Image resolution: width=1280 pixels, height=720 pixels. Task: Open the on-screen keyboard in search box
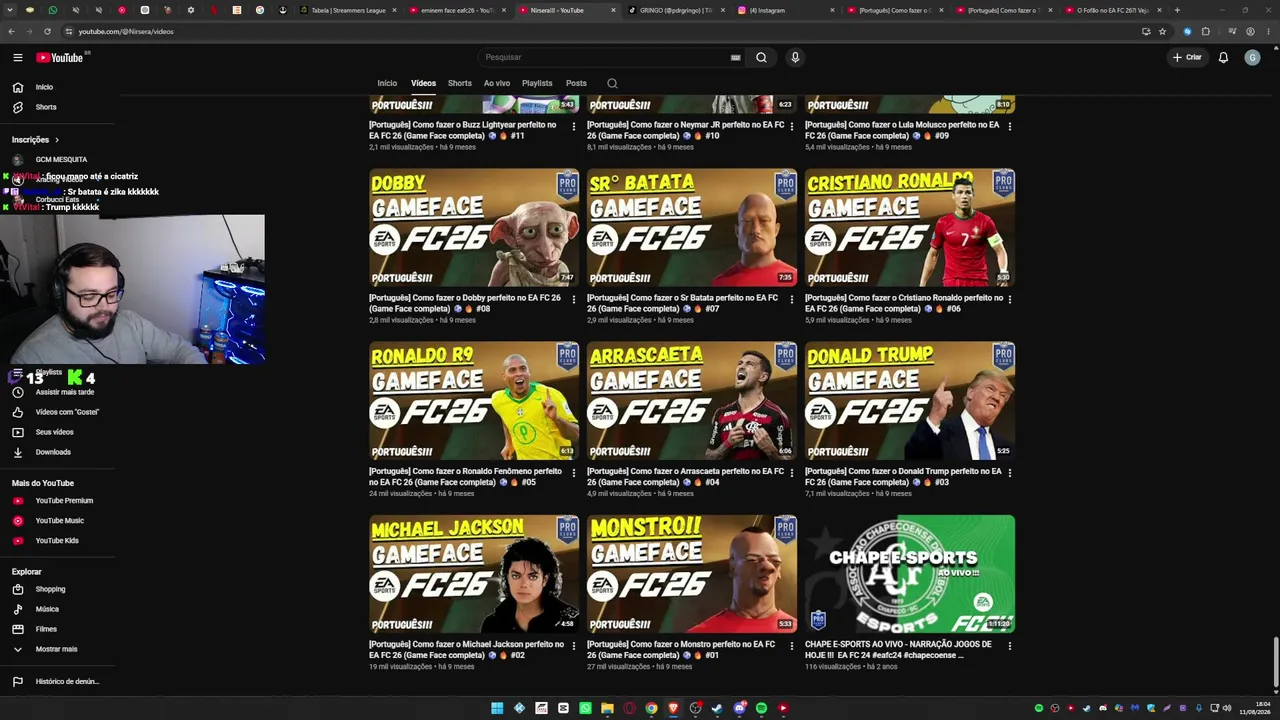[x=736, y=57]
